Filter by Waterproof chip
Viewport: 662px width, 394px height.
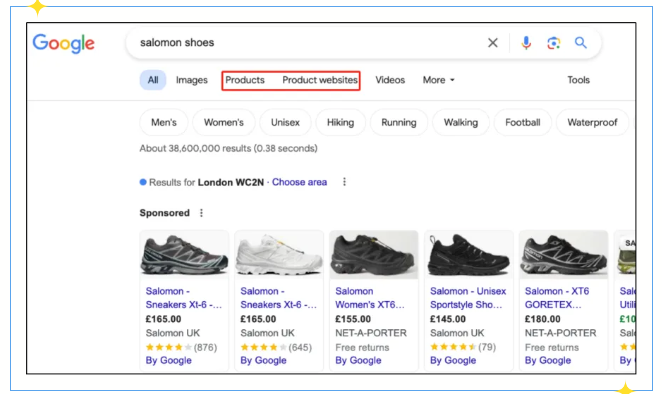coord(592,122)
